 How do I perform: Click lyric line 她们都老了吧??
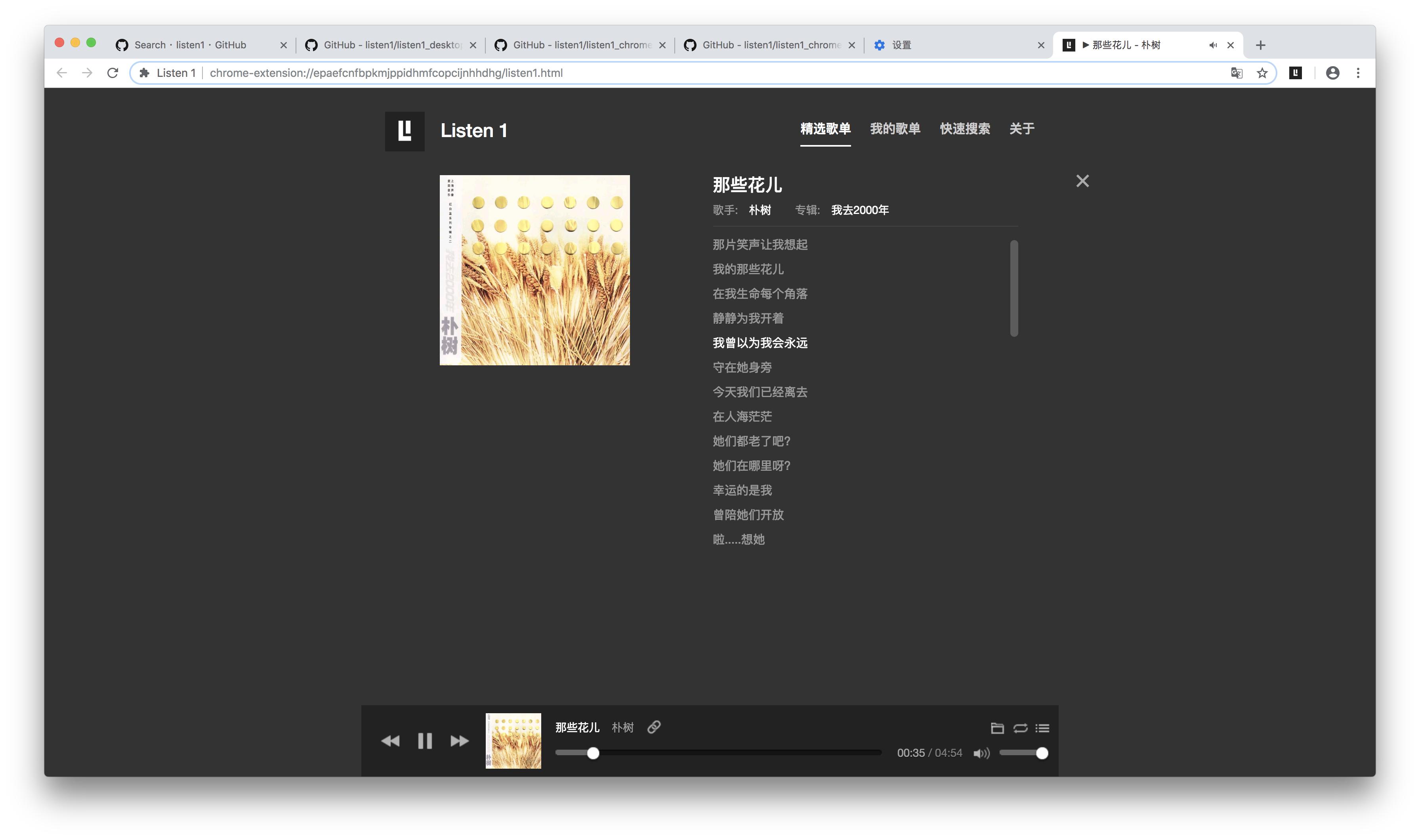tap(751, 441)
